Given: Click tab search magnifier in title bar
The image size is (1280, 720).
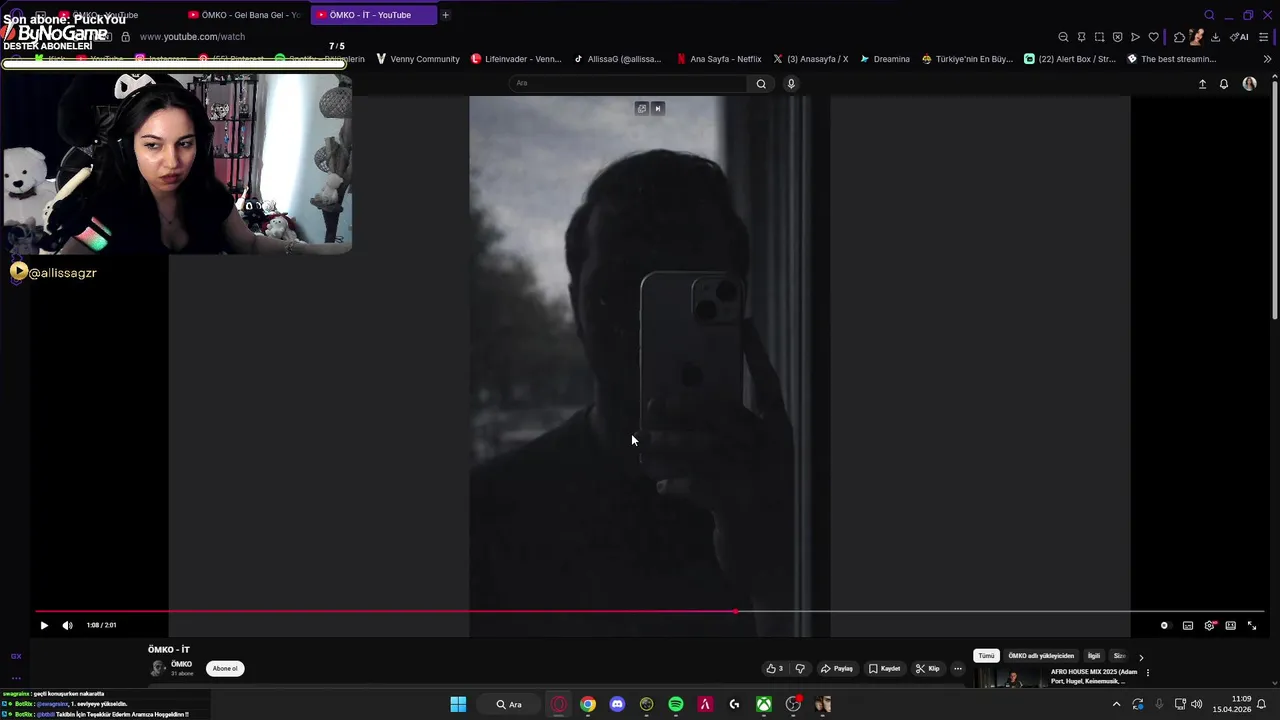Looking at the screenshot, I should pos(1209,15).
